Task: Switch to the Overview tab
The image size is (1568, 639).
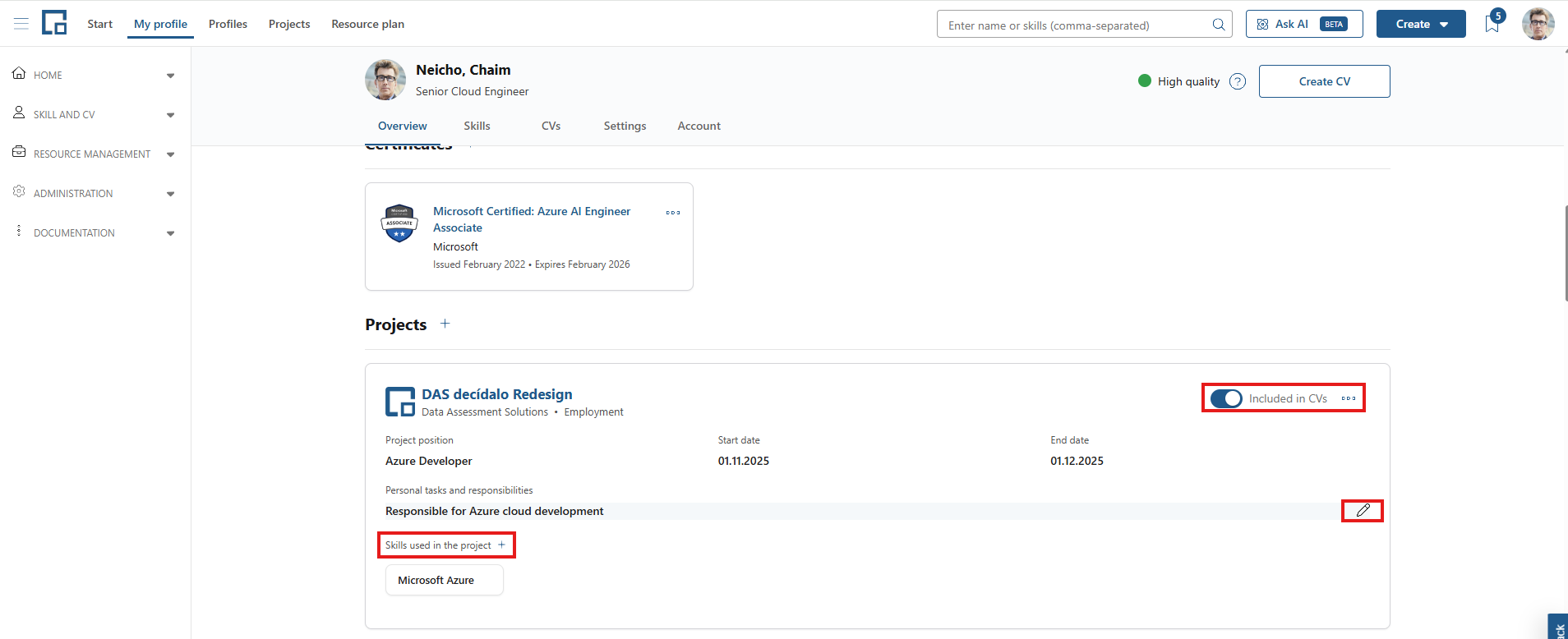Action: (403, 126)
